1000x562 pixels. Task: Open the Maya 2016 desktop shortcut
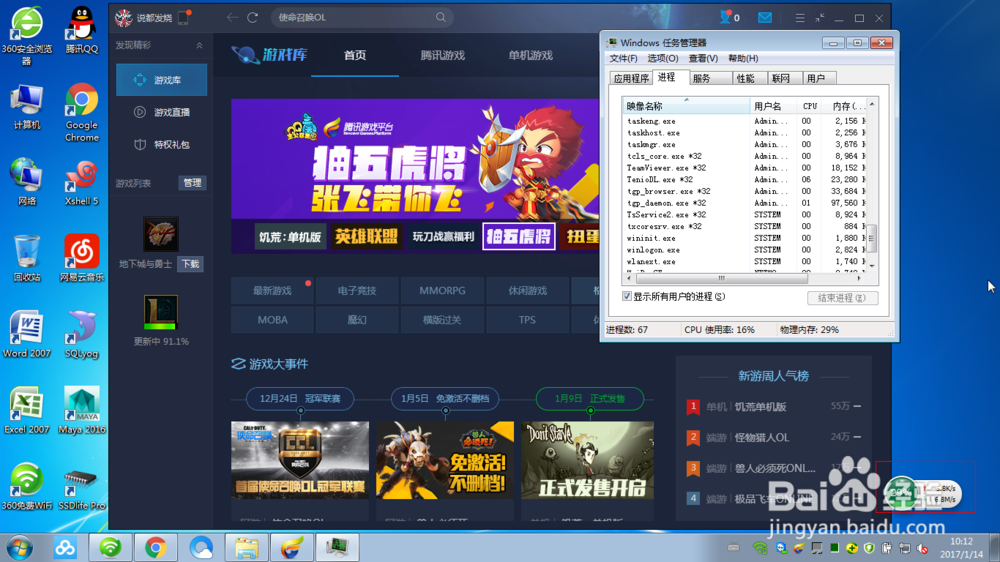tap(82, 410)
